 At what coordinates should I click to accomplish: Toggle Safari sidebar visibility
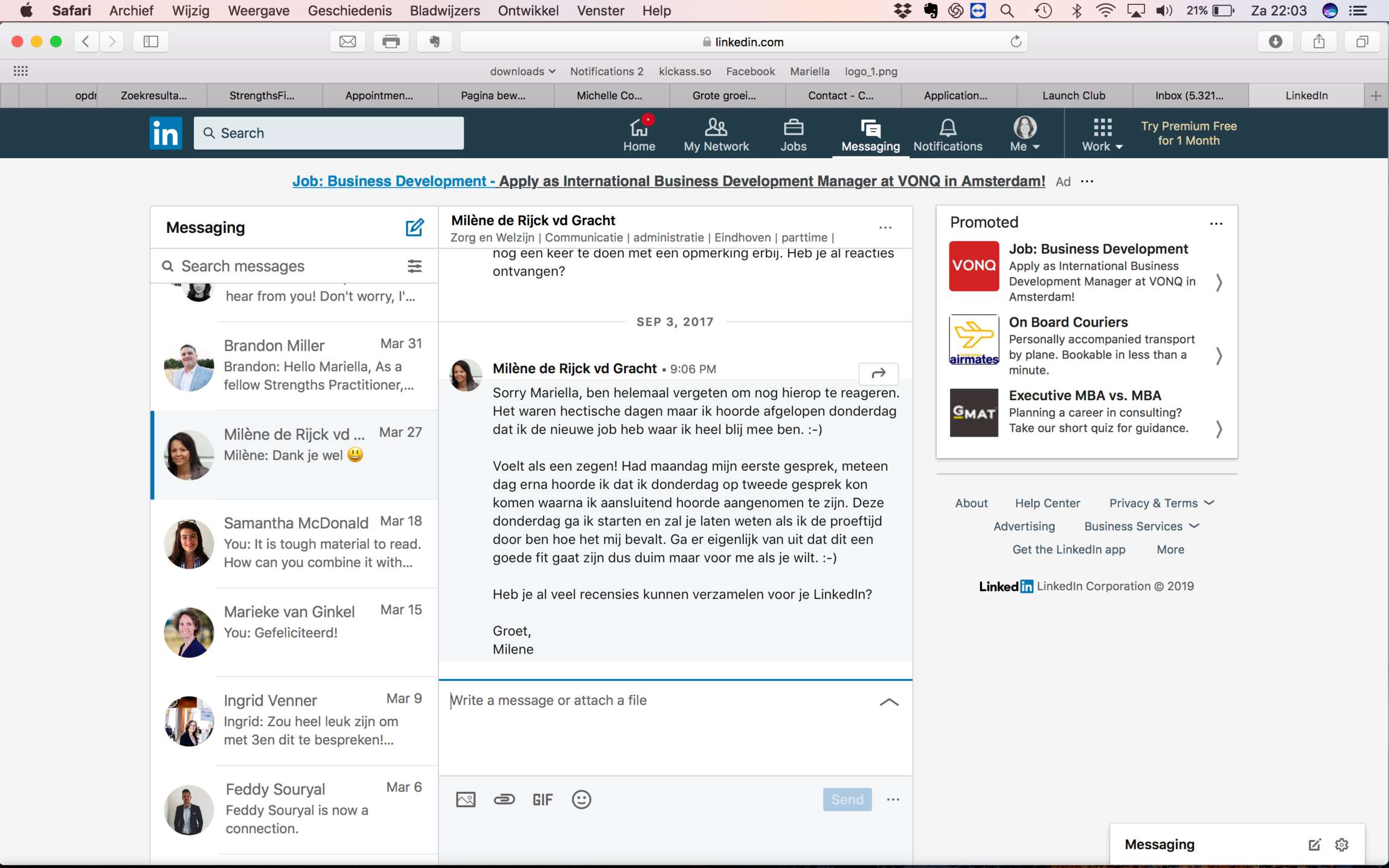click(150, 42)
